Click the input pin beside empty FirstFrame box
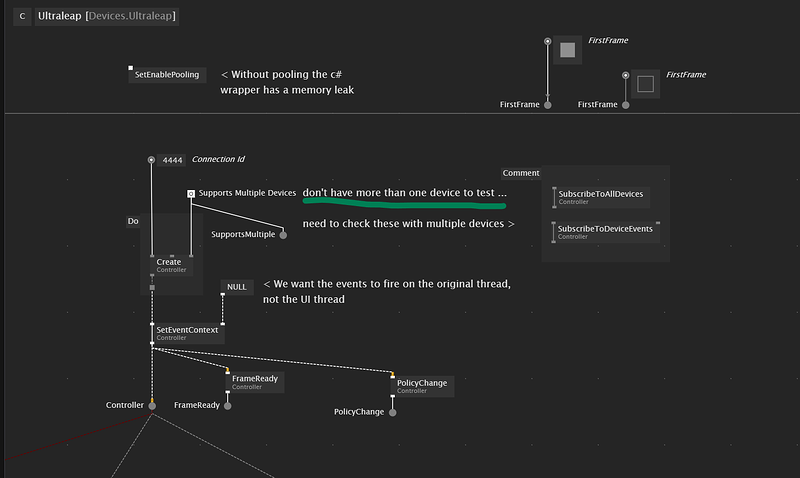 (626, 76)
